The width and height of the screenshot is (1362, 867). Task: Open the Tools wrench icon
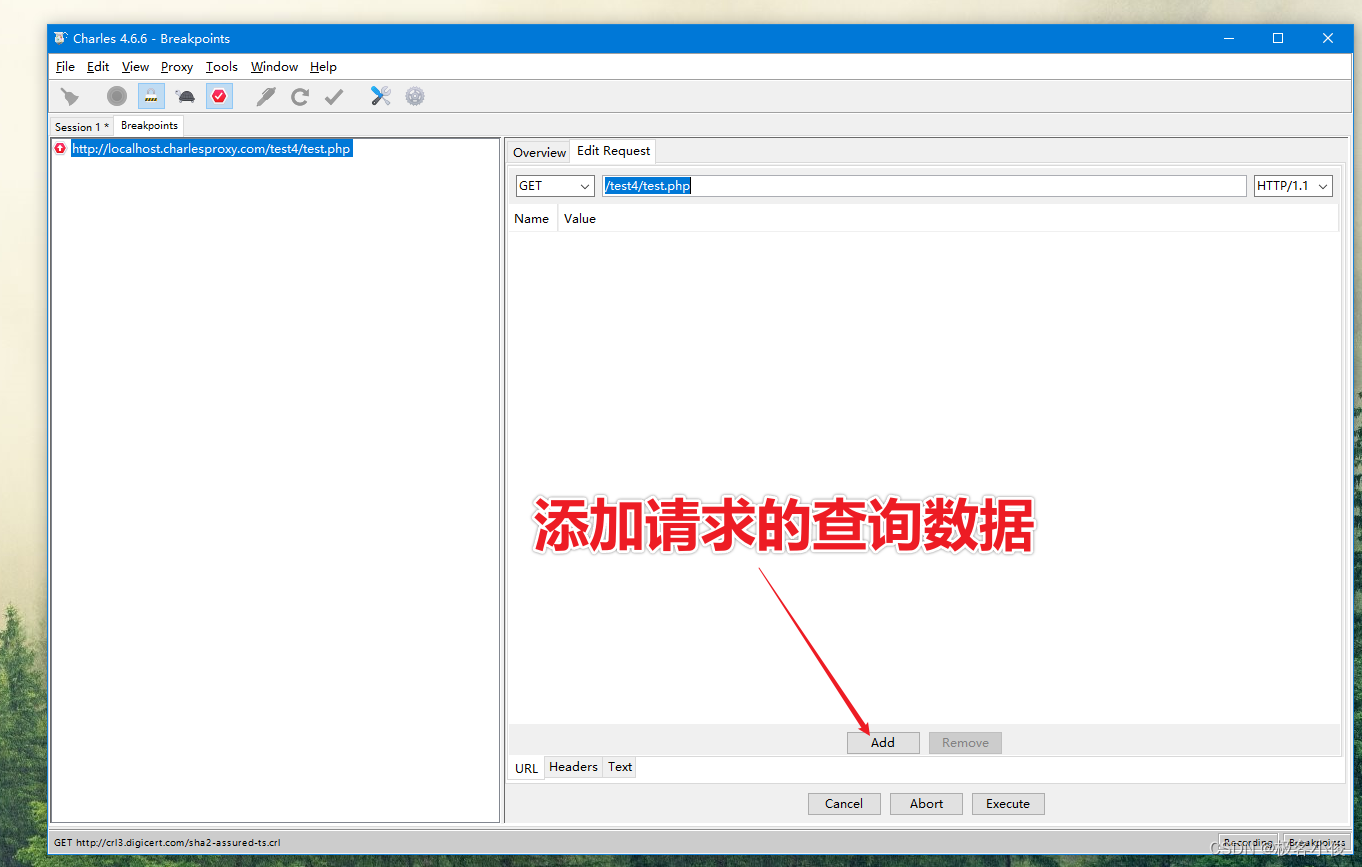[x=380, y=96]
